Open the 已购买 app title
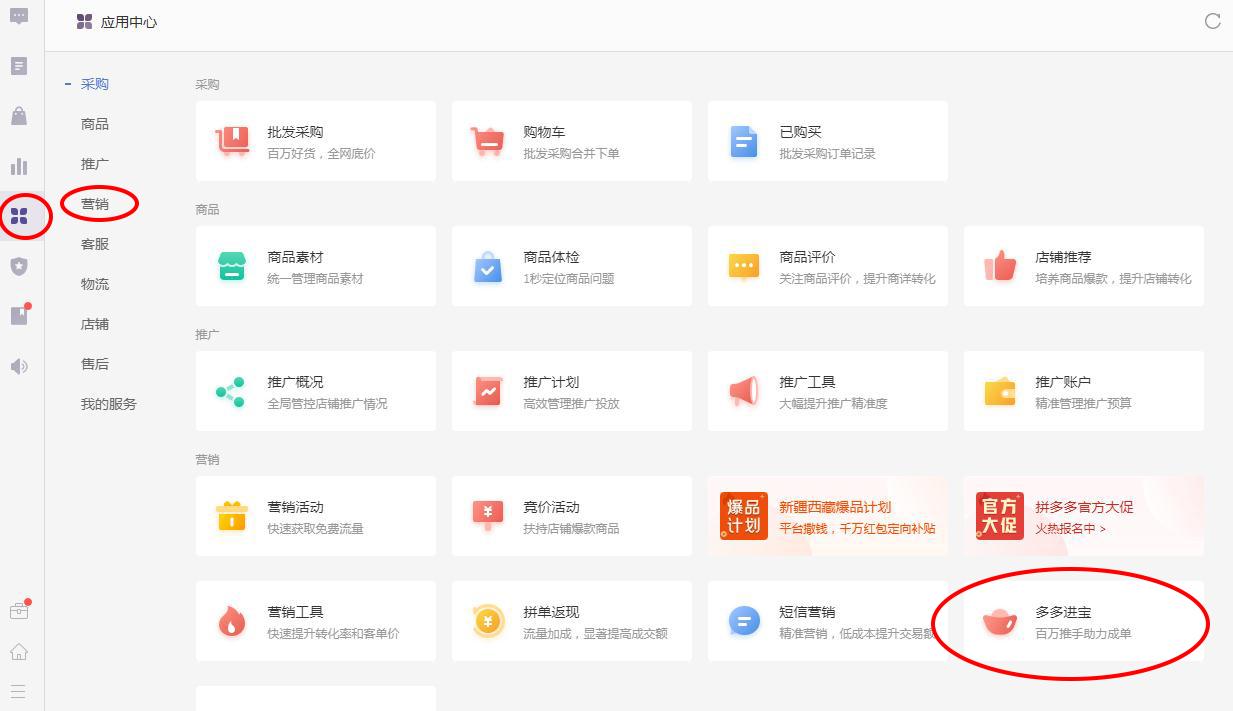The width and height of the screenshot is (1233, 711). coord(800,132)
